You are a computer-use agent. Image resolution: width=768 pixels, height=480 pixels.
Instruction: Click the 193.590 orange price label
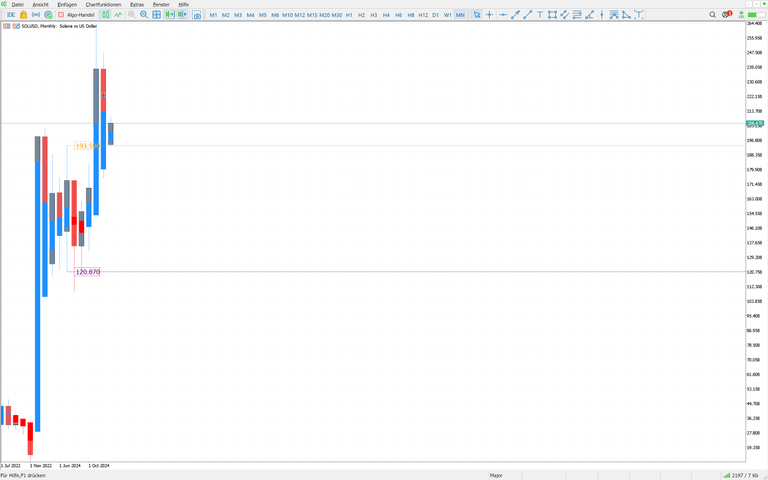tap(87, 146)
